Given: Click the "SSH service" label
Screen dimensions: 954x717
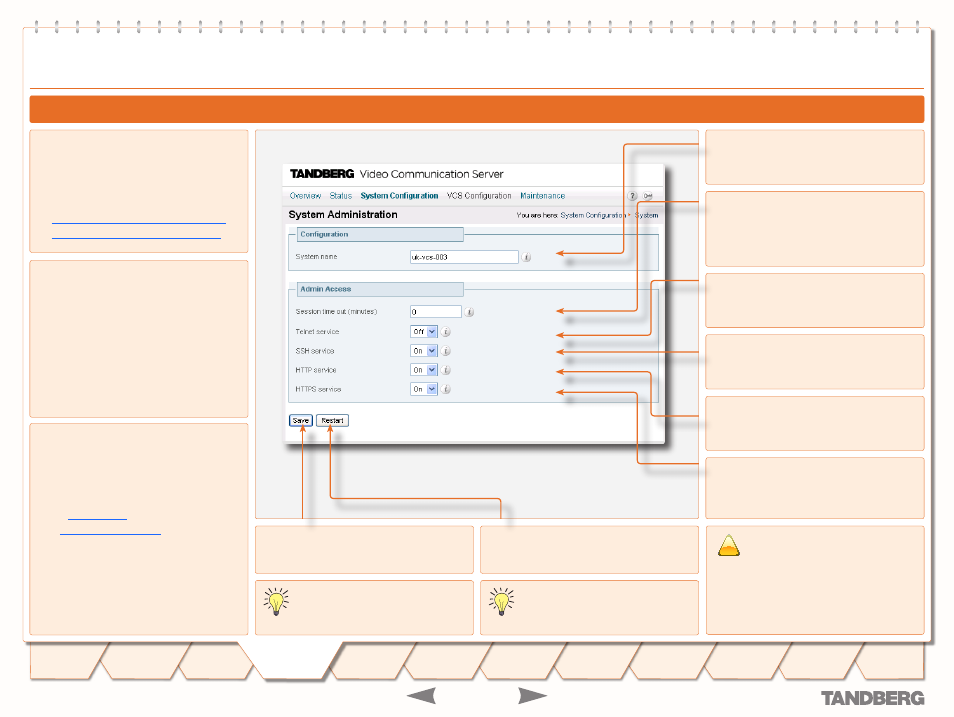Looking at the screenshot, I should pos(315,351).
